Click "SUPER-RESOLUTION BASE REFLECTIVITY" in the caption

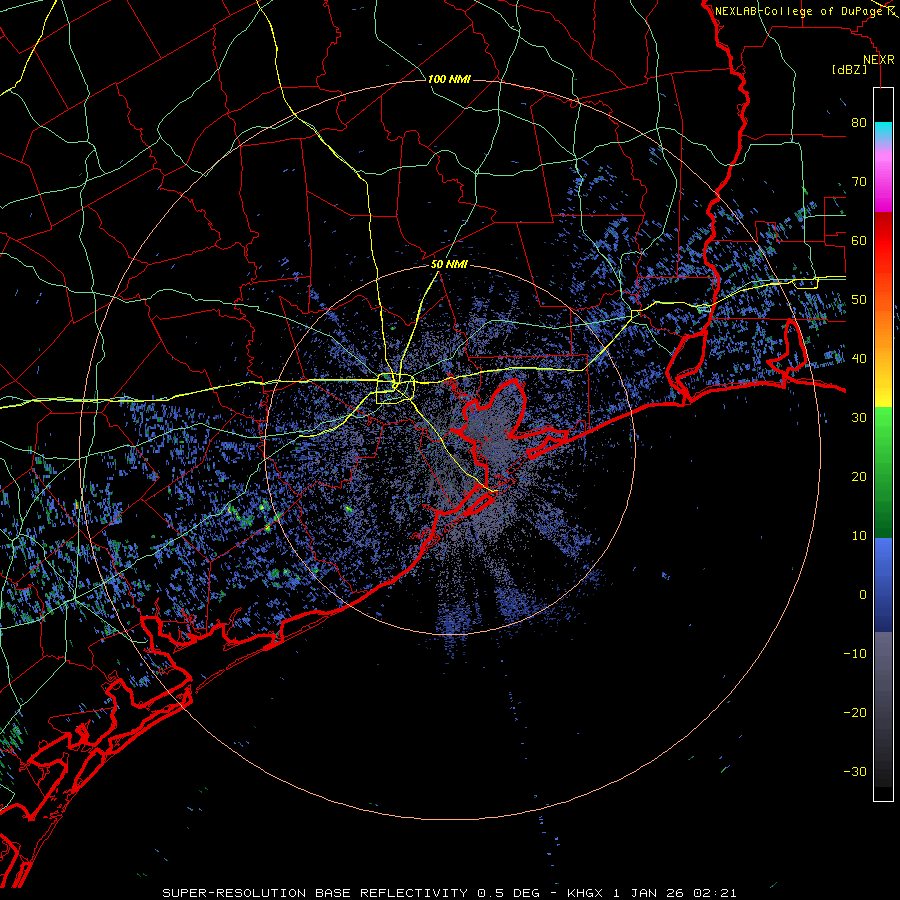tap(315, 893)
